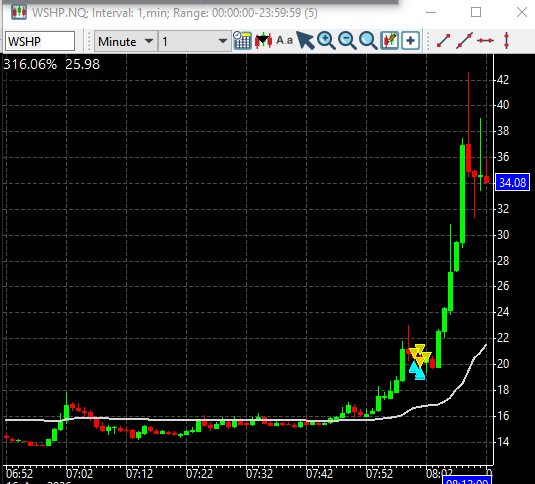This screenshot has width=535, height=484.
Task: Minimize the WSHP chart window
Action: click(x=431, y=13)
